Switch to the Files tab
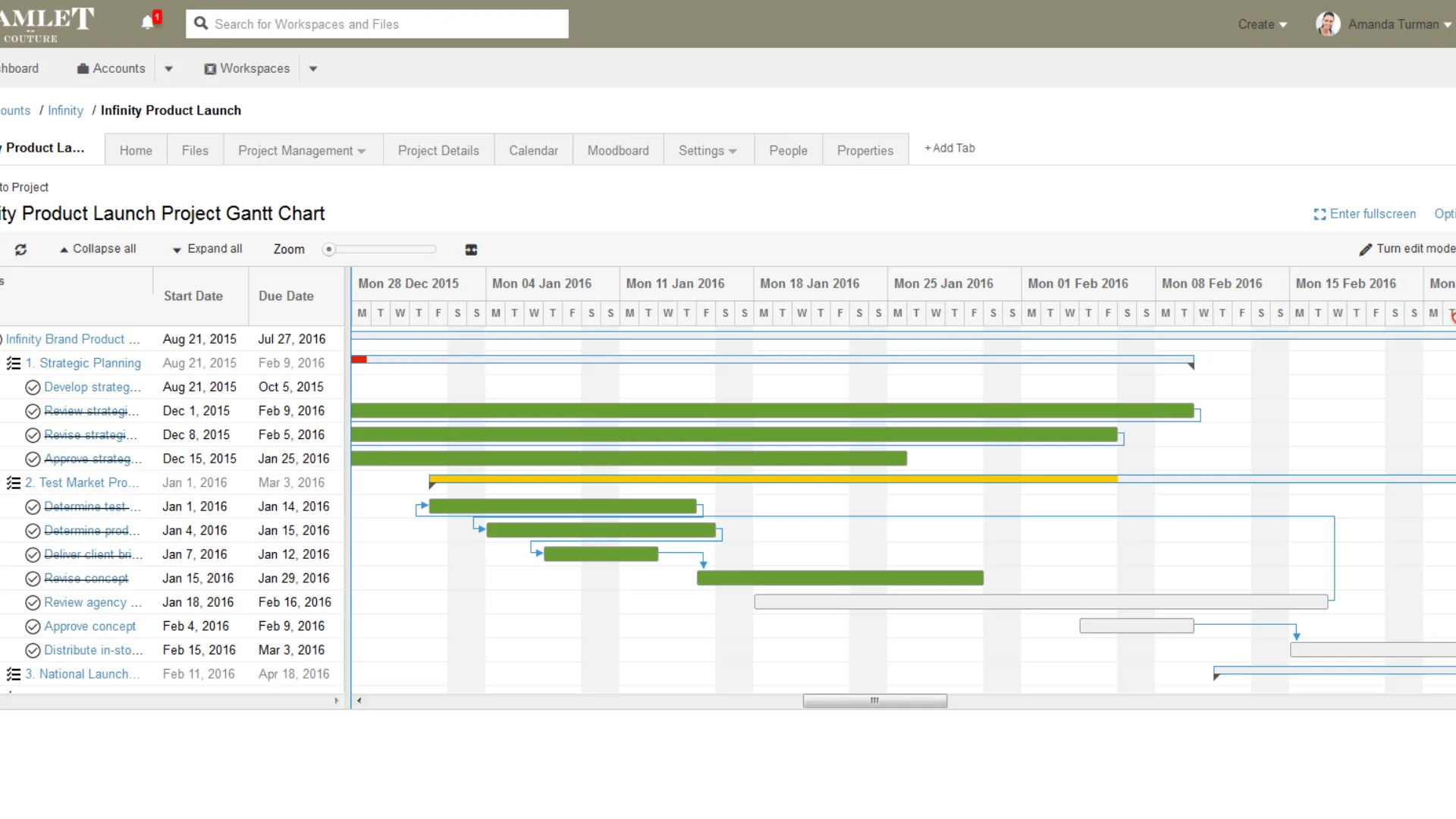1456x819 pixels. click(x=195, y=150)
